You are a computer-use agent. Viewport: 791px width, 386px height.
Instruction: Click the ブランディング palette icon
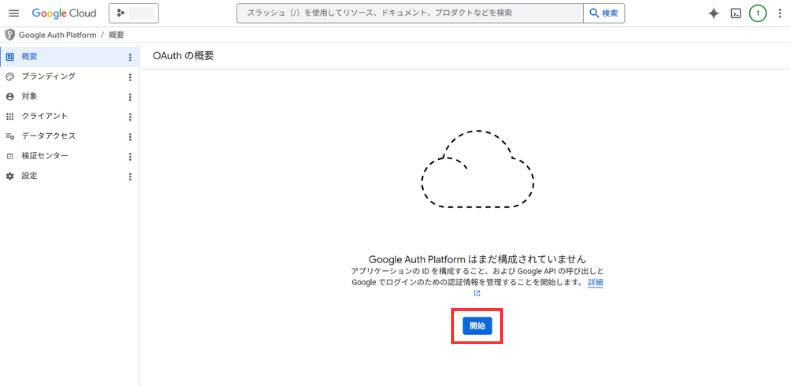tap(10, 77)
